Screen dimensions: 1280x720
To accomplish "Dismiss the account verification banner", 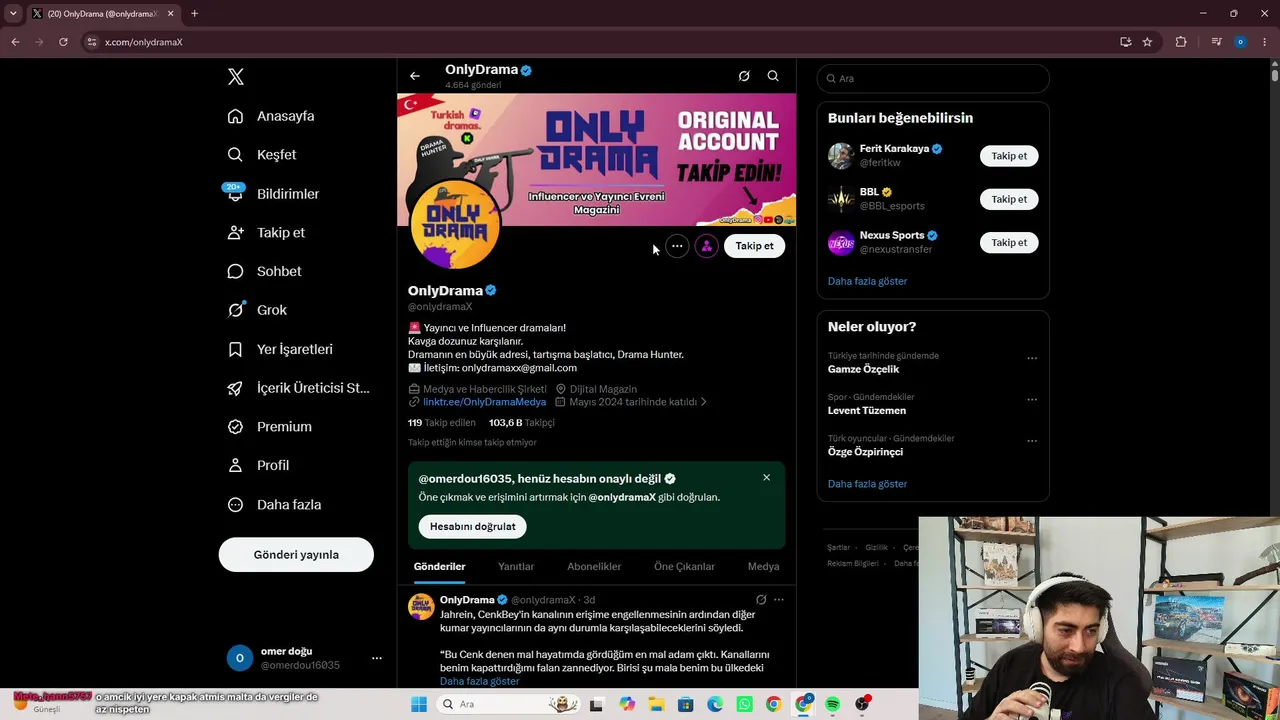I will pos(767,478).
